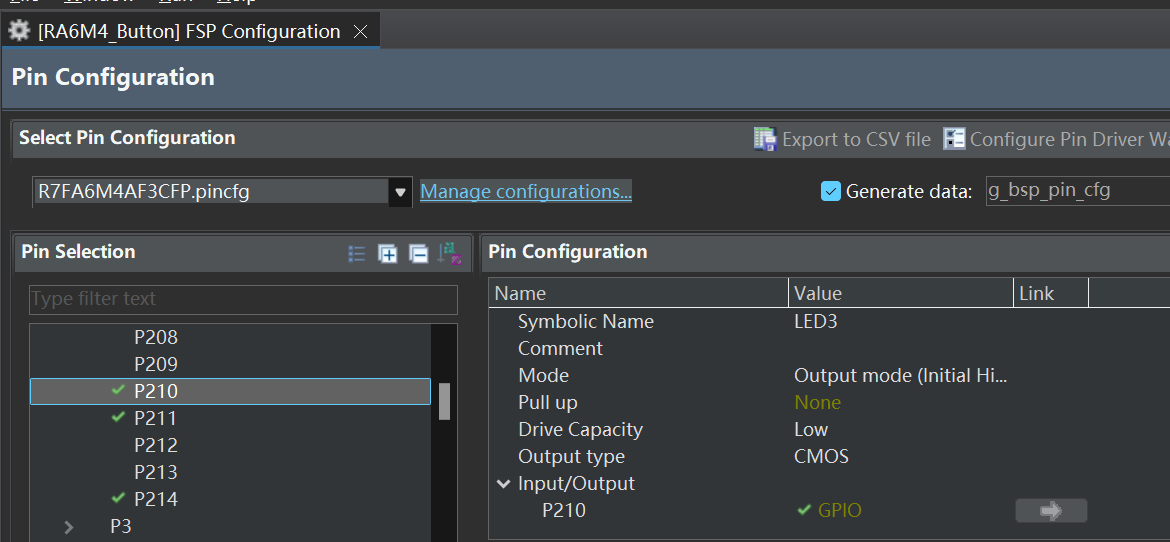Click Configure Pin Driver label
Viewport: 1170px width, 542px height.
(1069, 140)
